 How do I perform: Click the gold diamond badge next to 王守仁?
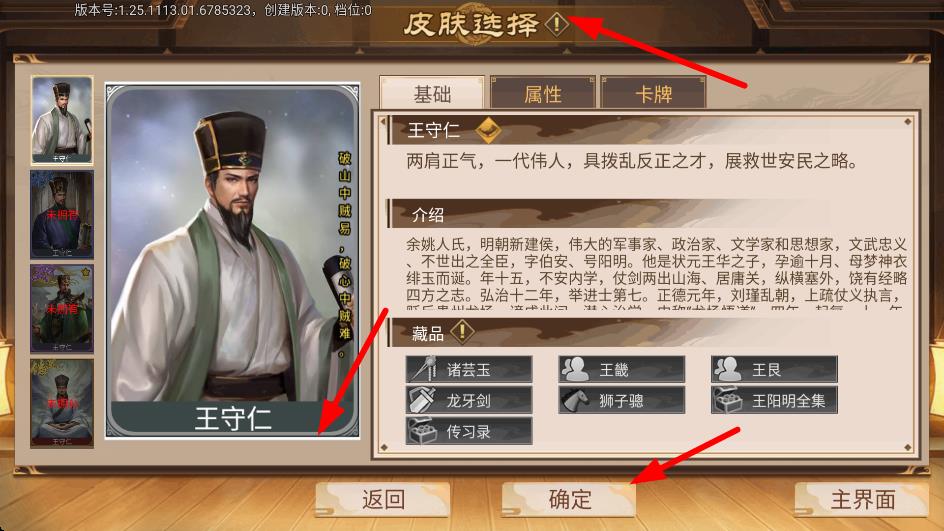click(488, 129)
